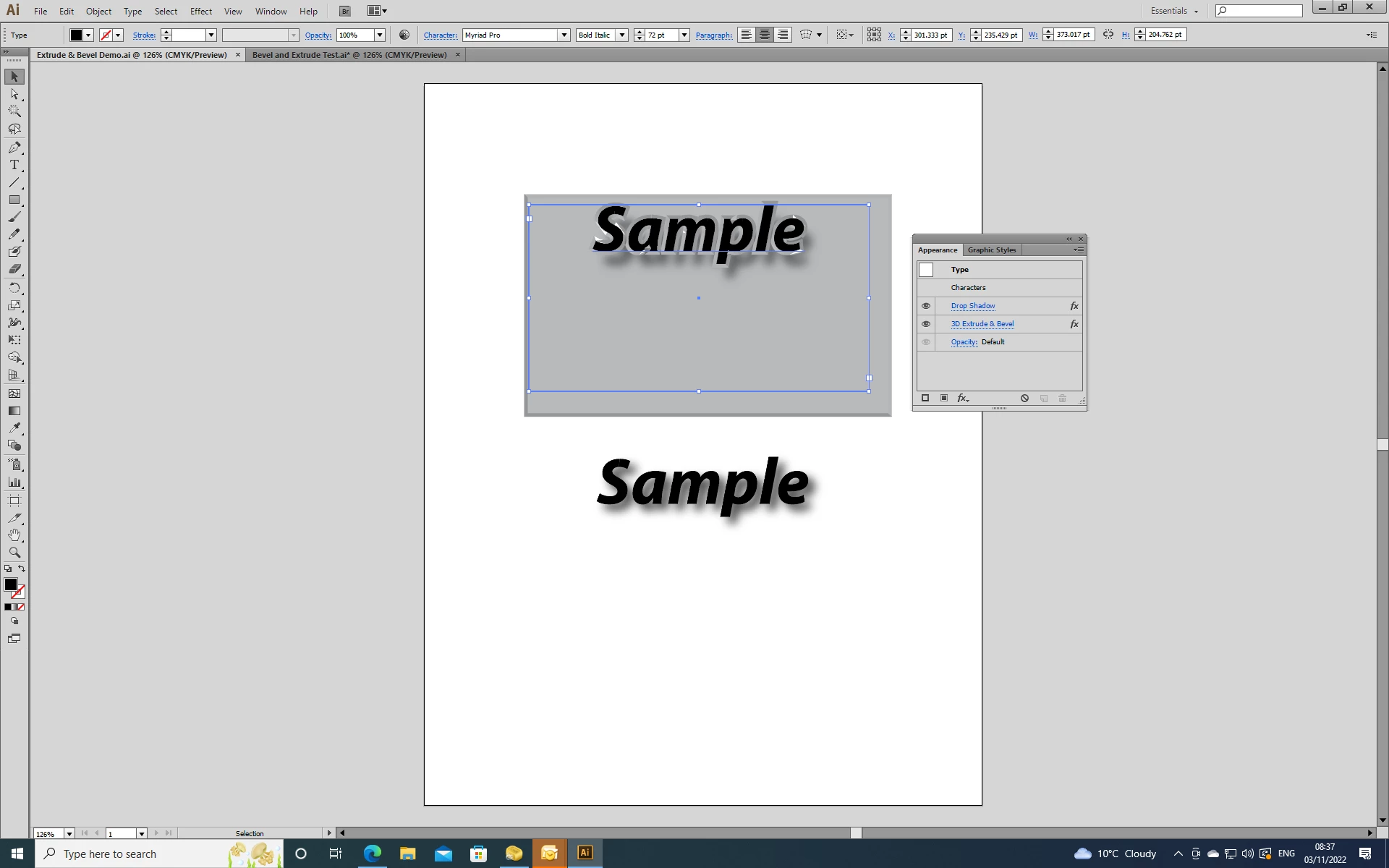
Task: Select the Hand tool
Action: click(14, 535)
